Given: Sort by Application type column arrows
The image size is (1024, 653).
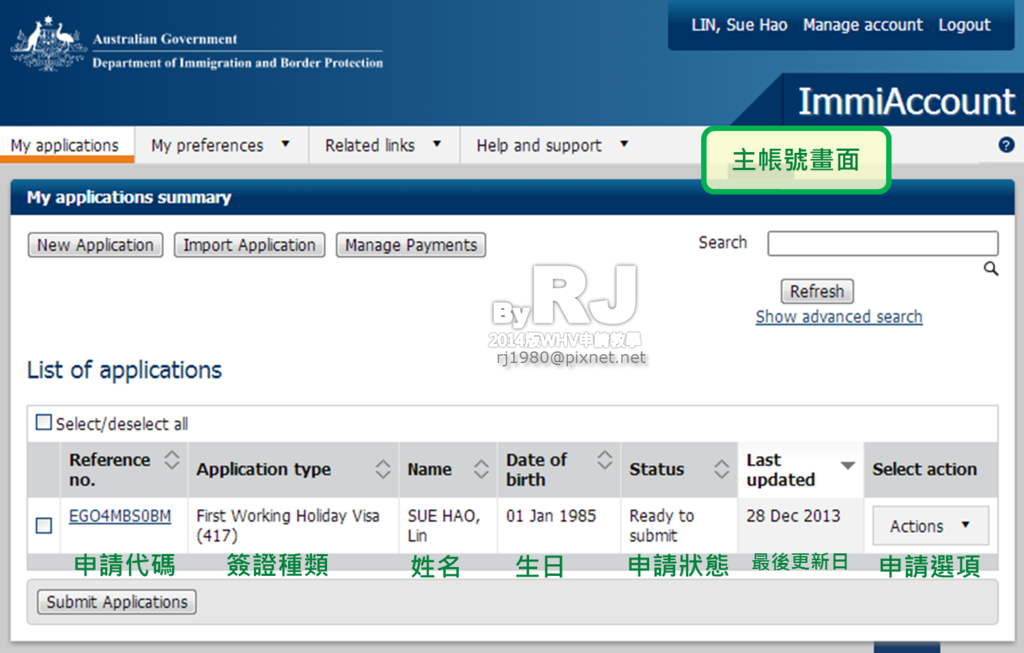Looking at the screenshot, I should (383, 469).
